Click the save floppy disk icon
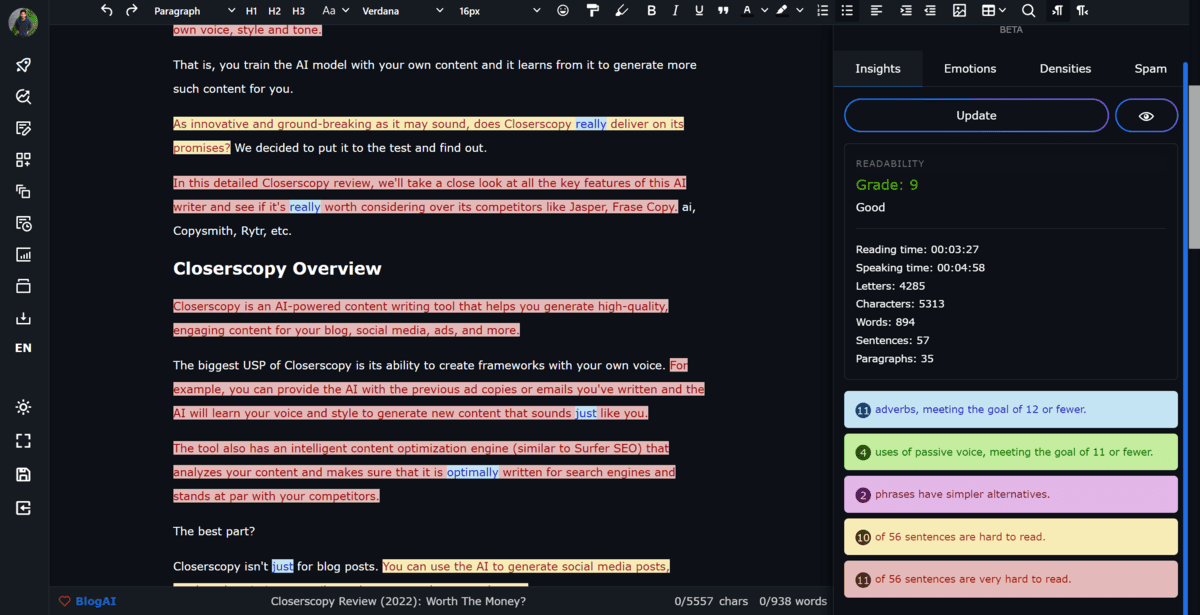The image size is (1200, 615). tap(23, 475)
